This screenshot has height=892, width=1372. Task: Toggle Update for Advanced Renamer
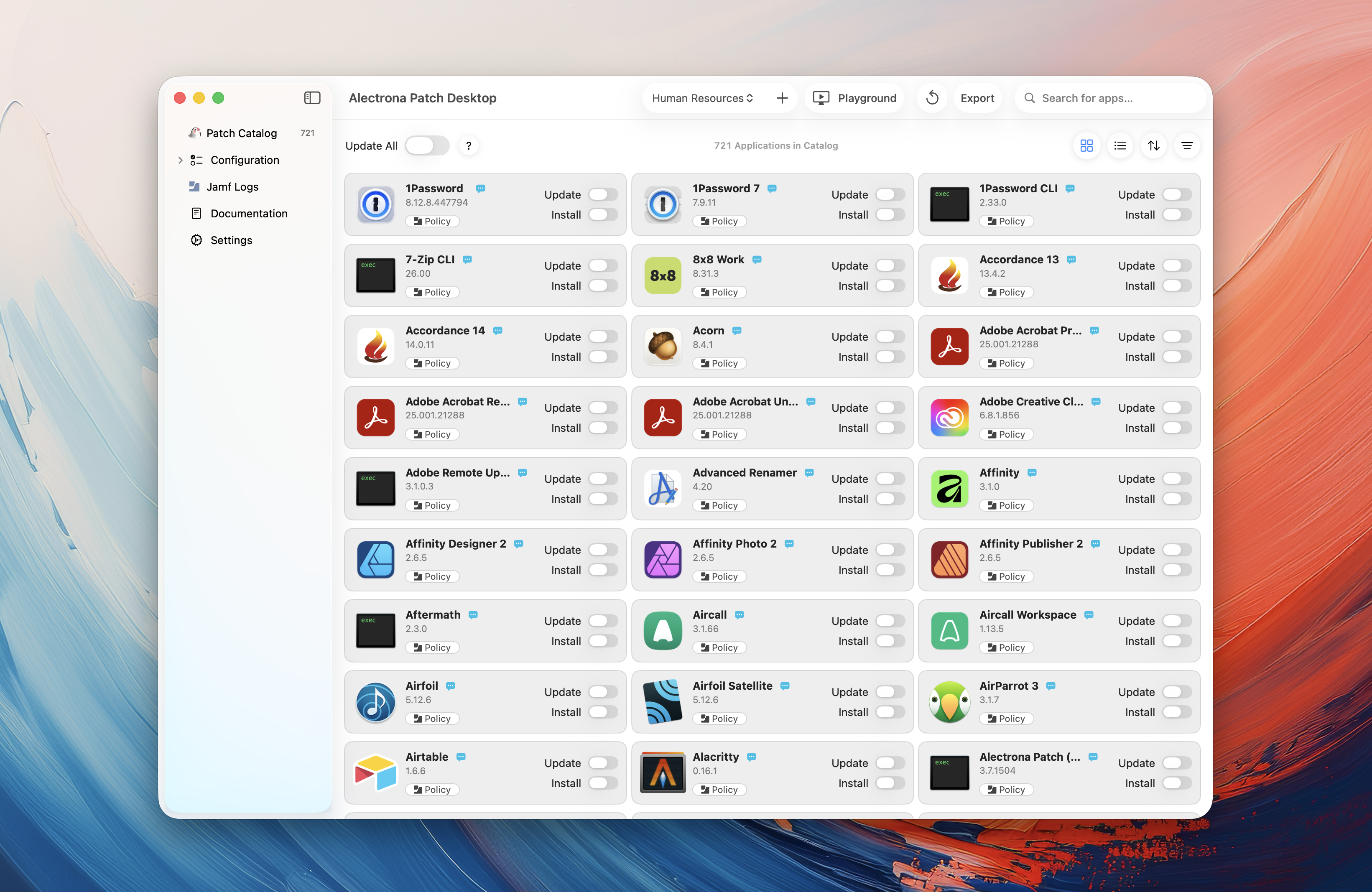890,478
